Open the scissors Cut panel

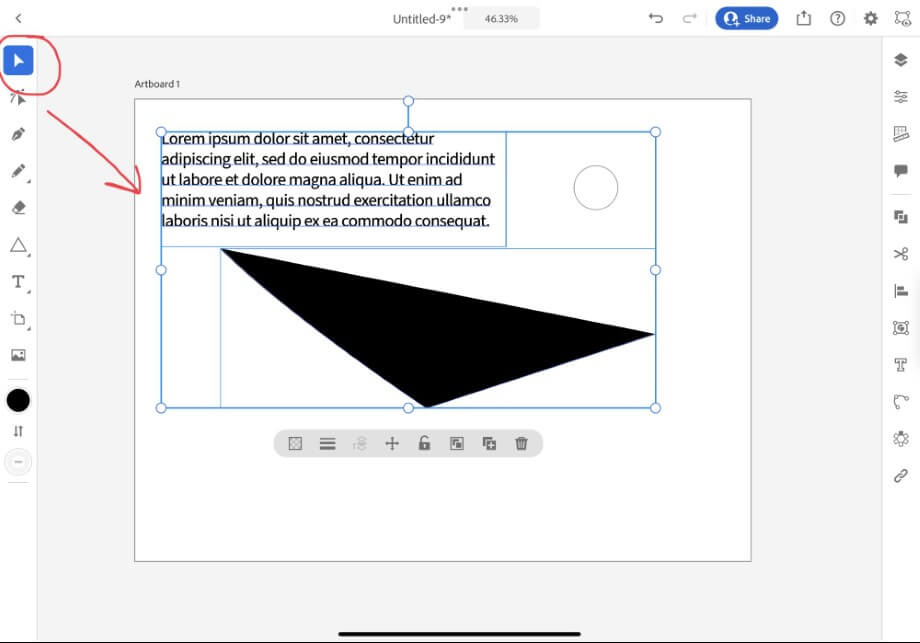(x=901, y=253)
